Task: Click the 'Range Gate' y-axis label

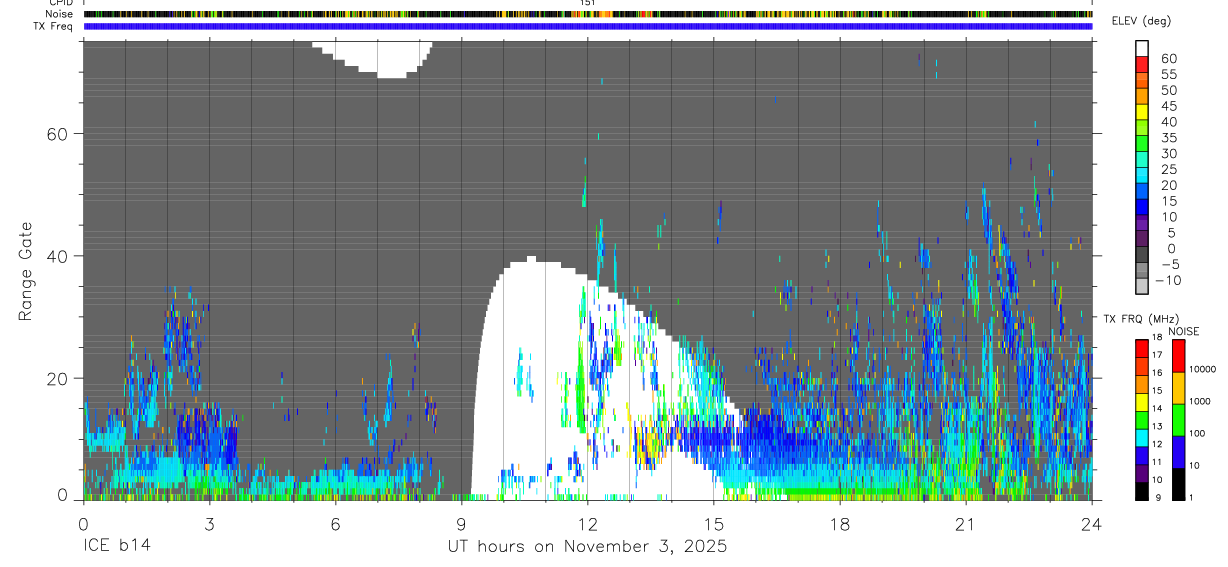Action: [26, 271]
